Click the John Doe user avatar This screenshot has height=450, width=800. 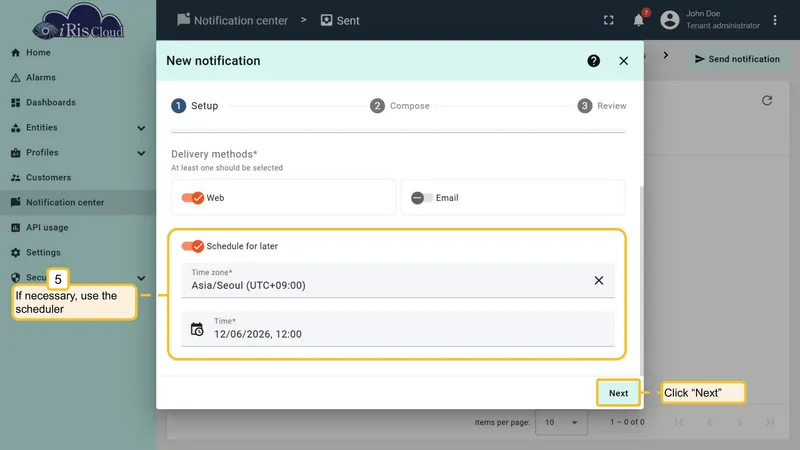point(670,20)
